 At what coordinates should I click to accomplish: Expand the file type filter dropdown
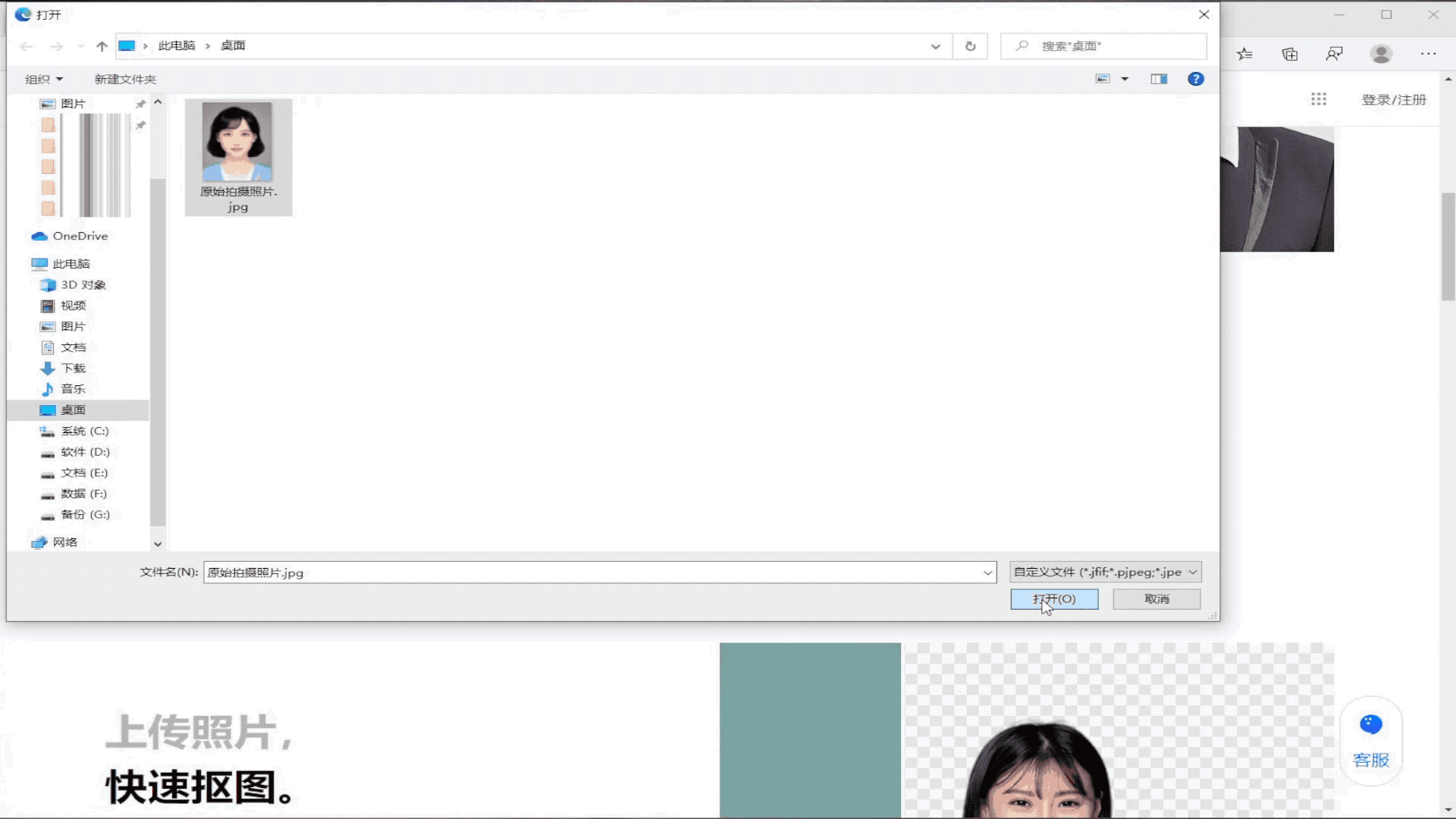click(1192, 573)
